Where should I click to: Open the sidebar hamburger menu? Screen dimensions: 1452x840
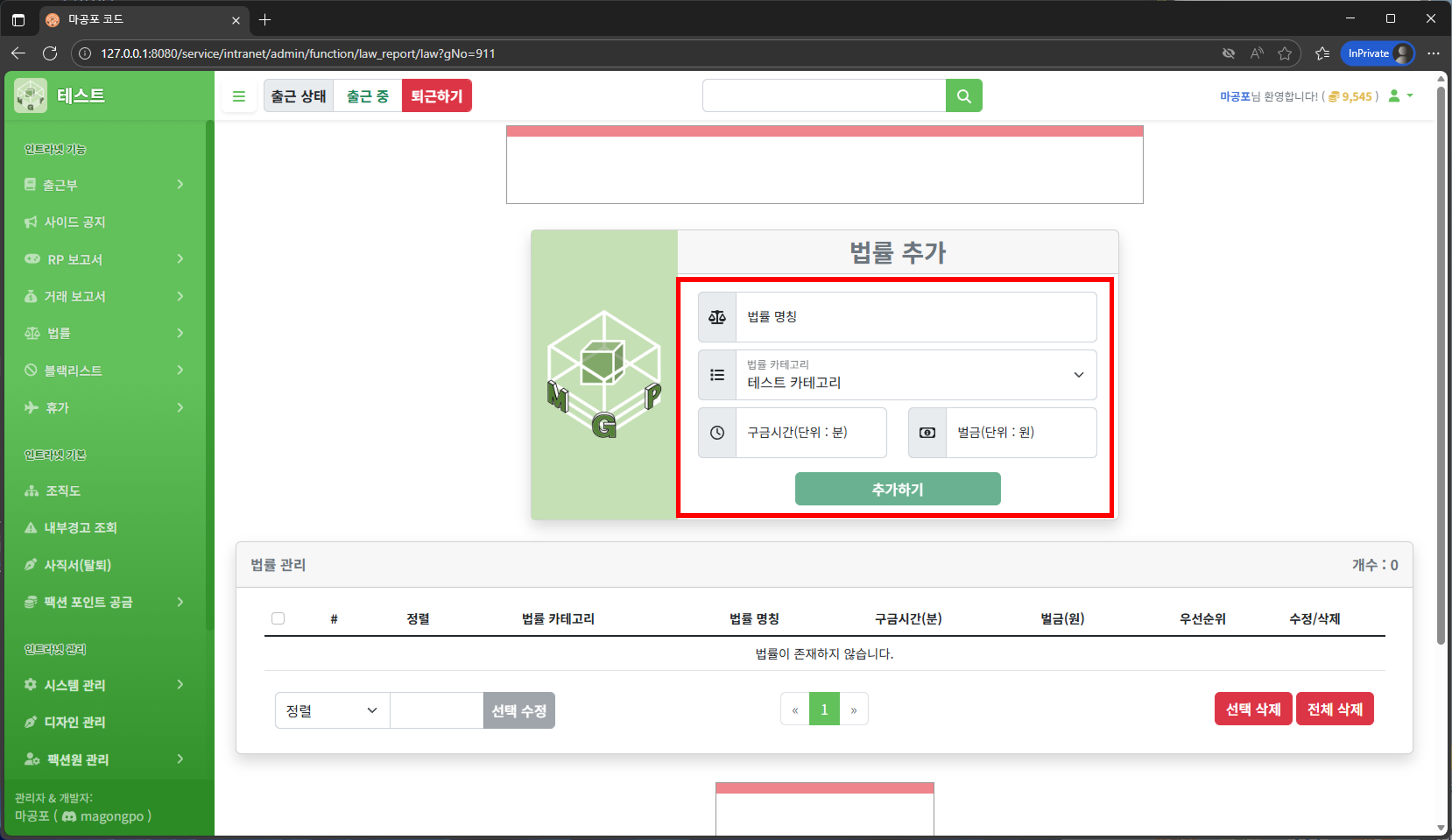click(239, 96)
